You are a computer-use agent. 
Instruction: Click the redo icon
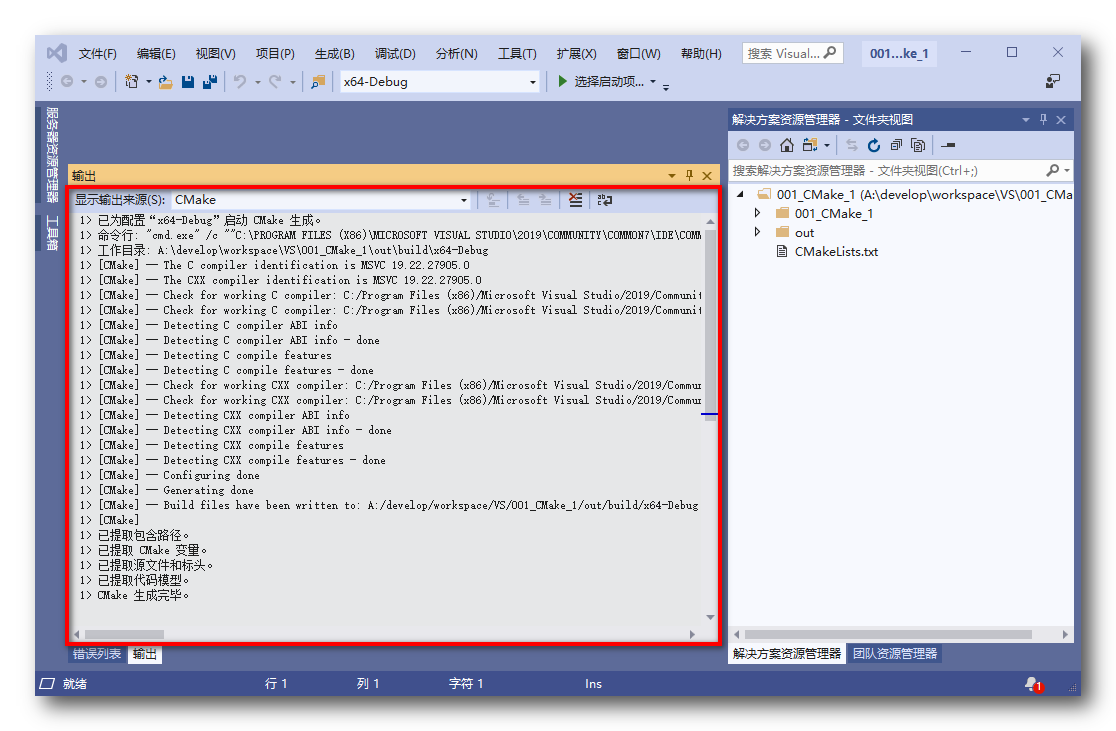(x=275, y=82)
